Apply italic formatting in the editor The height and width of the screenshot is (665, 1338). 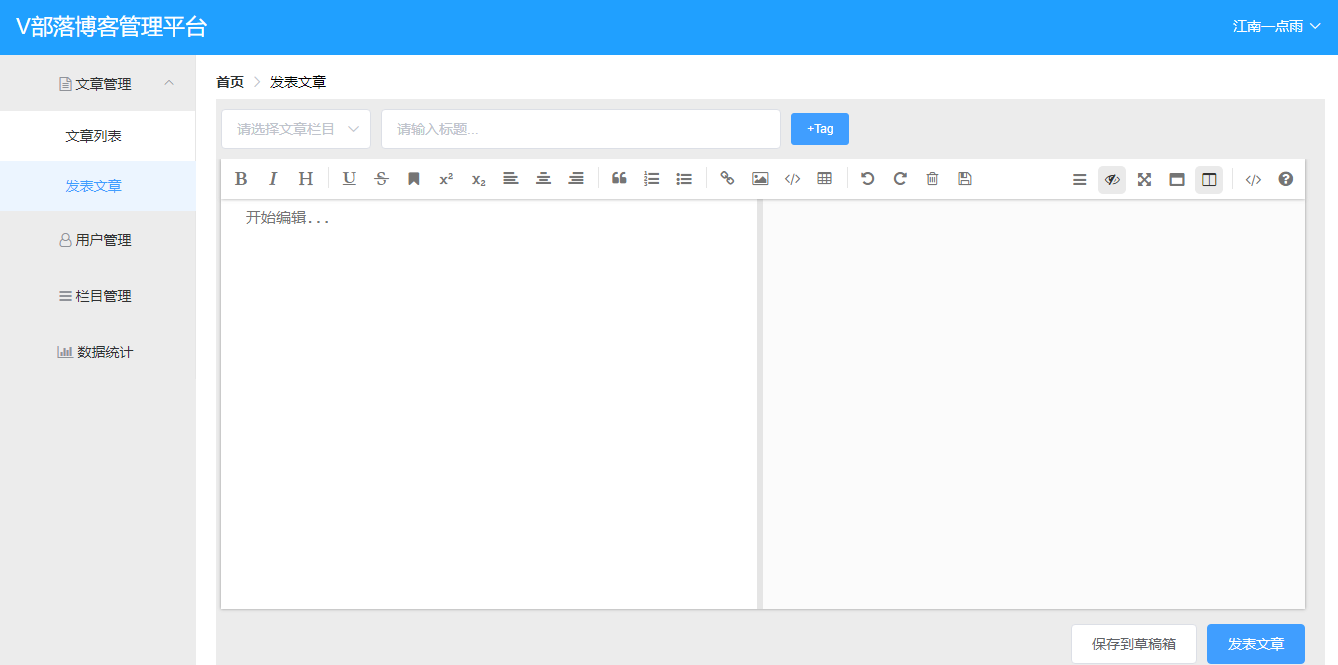coord(273,179)
